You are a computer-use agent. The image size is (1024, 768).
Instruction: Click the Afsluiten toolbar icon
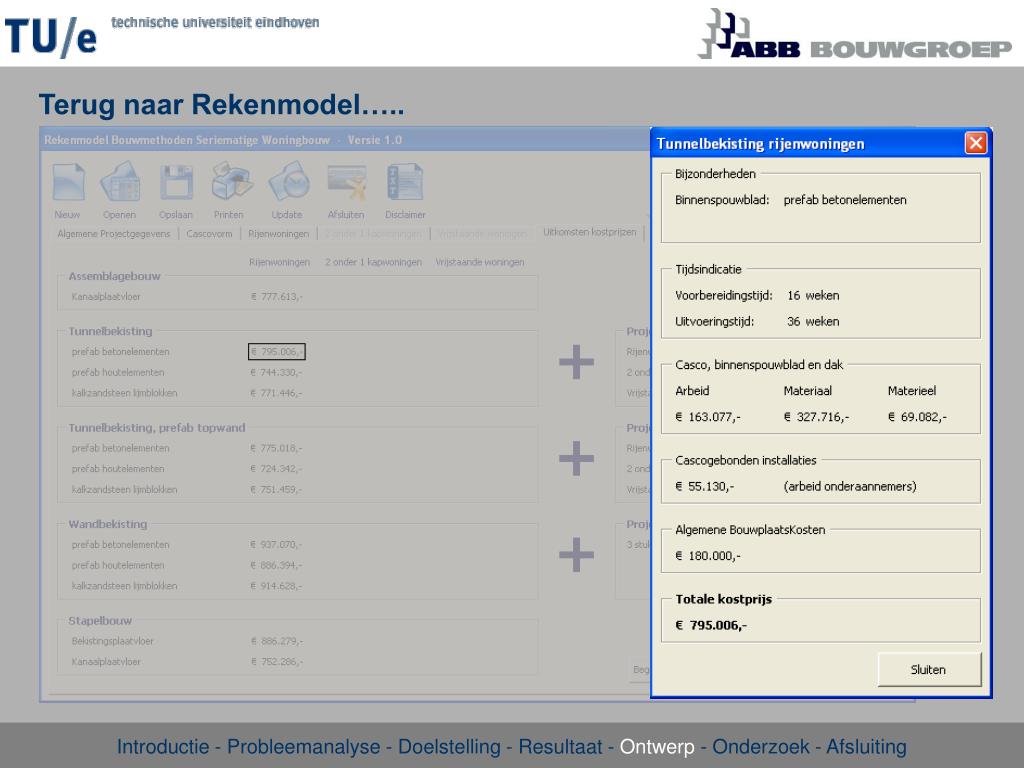pyautogui.click(x=346, y=184)
